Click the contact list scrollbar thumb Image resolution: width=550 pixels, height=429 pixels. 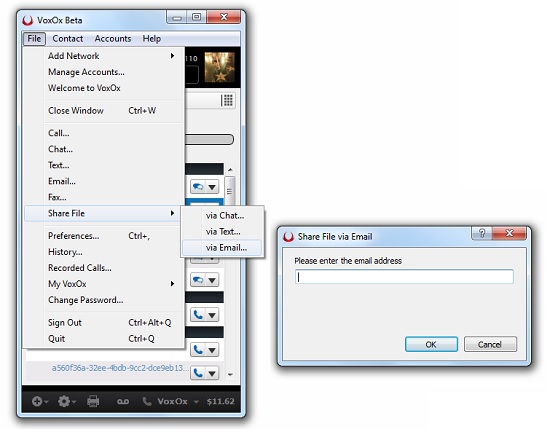[230, 191]
